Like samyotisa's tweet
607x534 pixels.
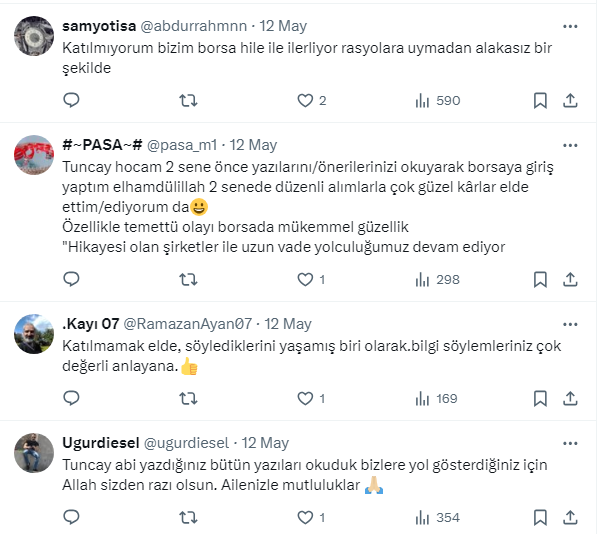click(305, 100)
